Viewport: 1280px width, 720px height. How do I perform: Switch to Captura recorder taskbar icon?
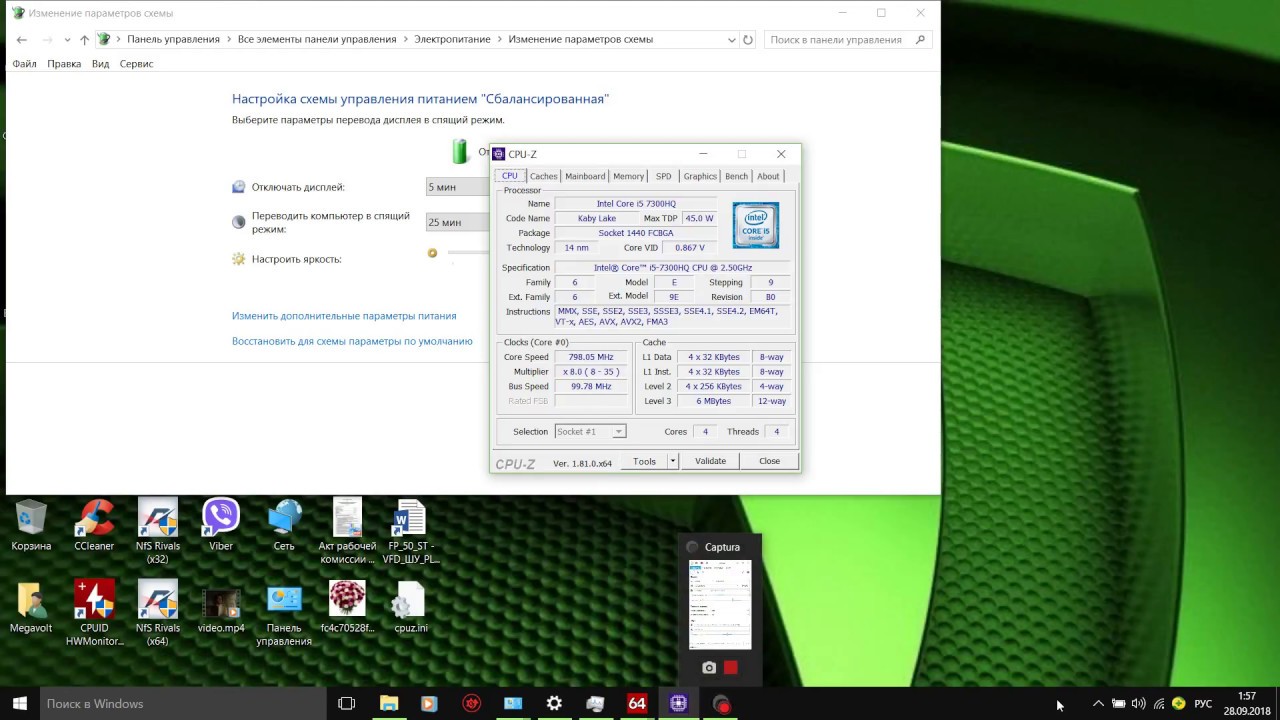click(x=721, y=704)
